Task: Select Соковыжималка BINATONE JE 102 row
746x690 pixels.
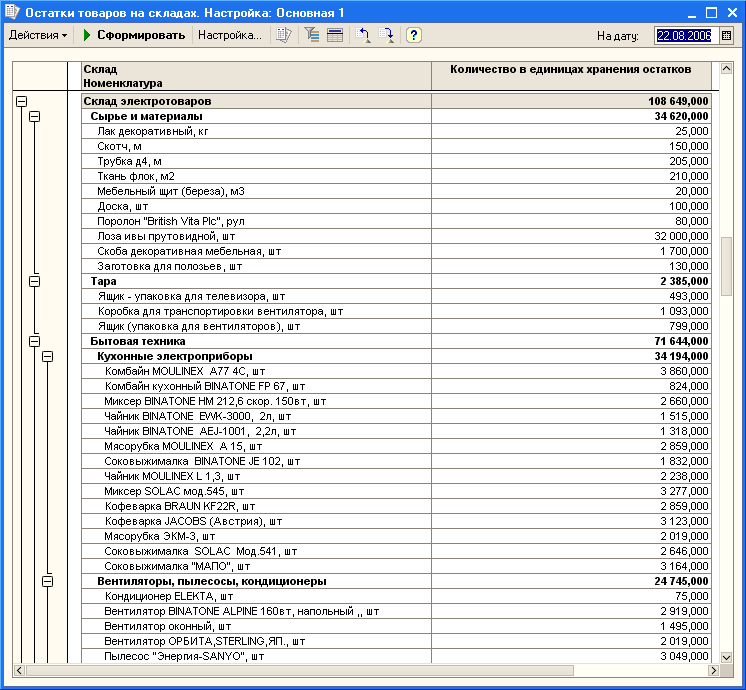Action: [397, 461]
